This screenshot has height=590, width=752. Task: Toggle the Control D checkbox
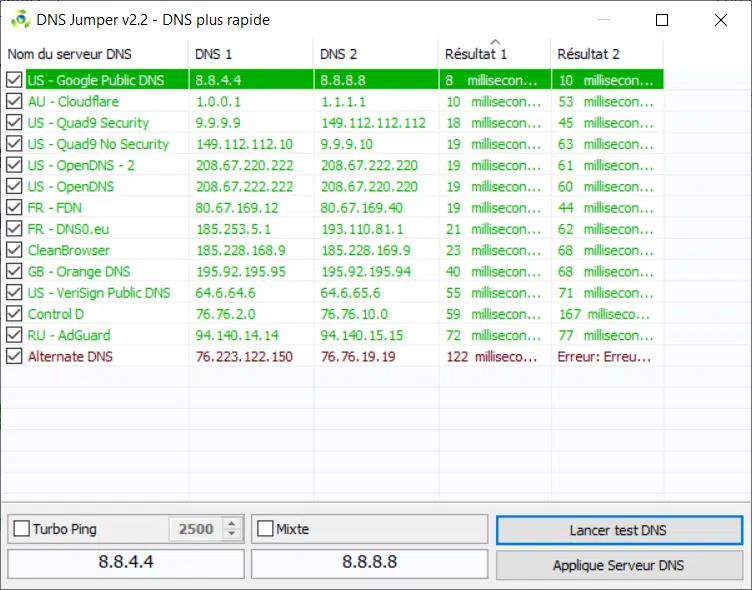click(x=14, y=314)
